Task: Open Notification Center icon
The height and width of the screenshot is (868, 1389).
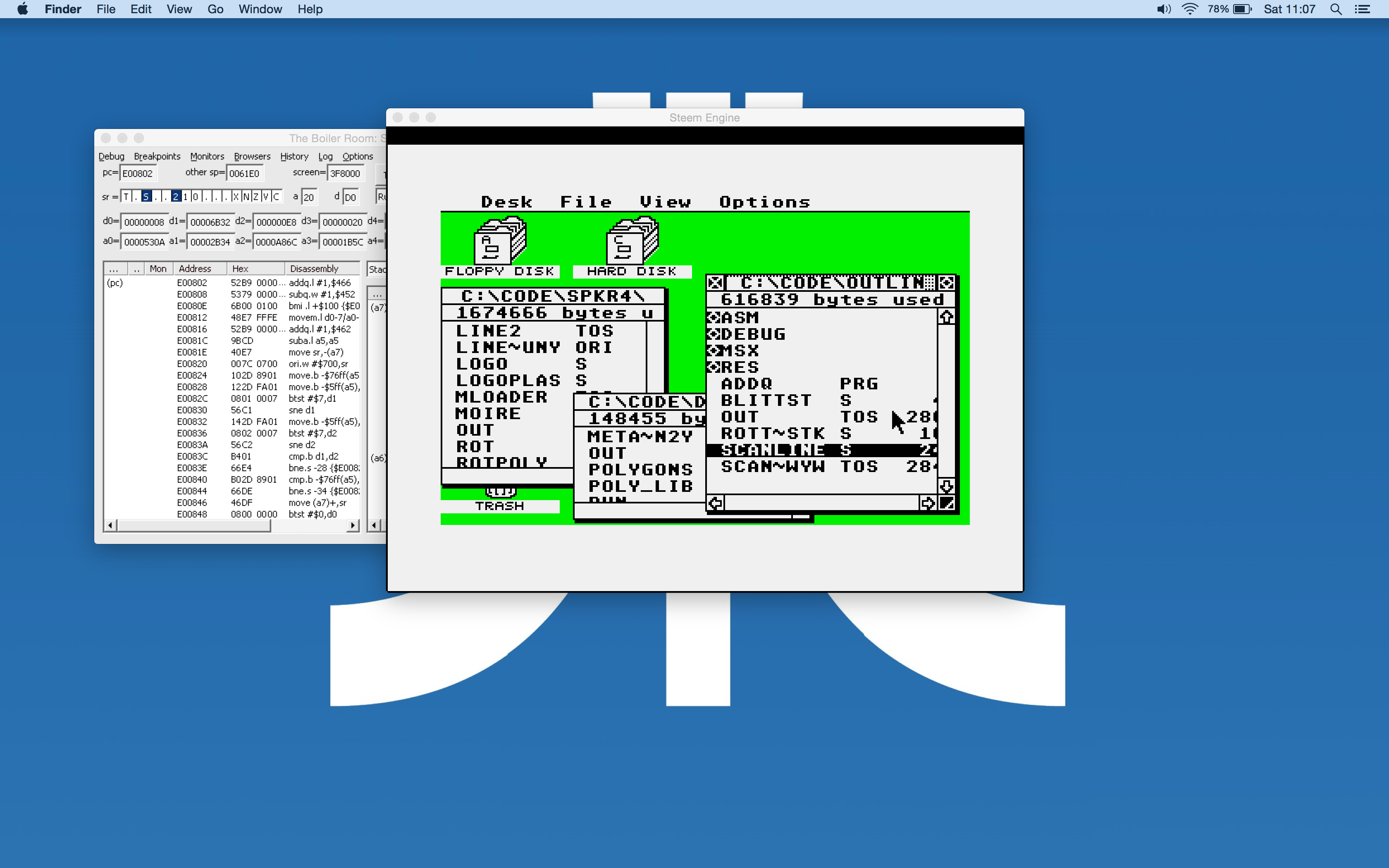Action: 1362,9
